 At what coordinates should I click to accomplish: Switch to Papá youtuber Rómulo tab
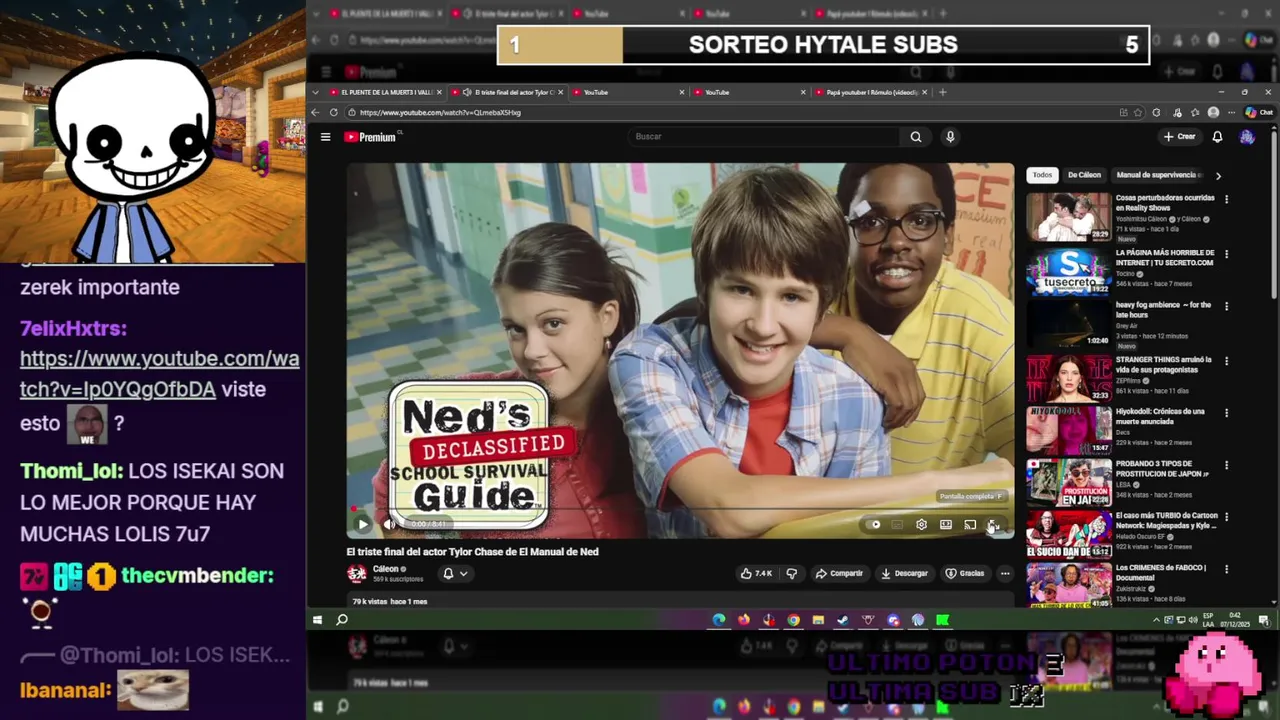(872, 92)
